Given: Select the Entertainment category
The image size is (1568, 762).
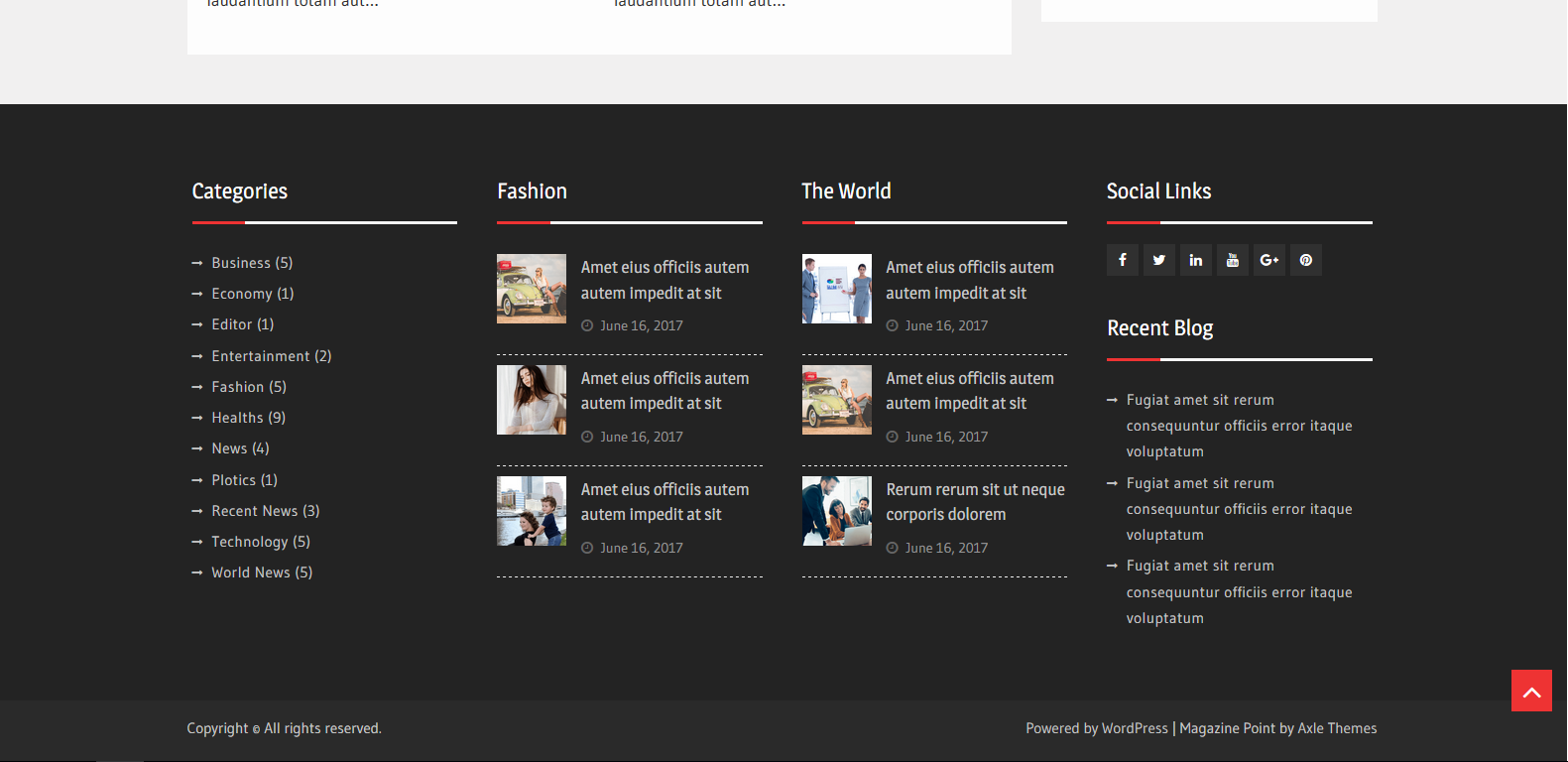Looking at the screenshot, I should (260, 356).
